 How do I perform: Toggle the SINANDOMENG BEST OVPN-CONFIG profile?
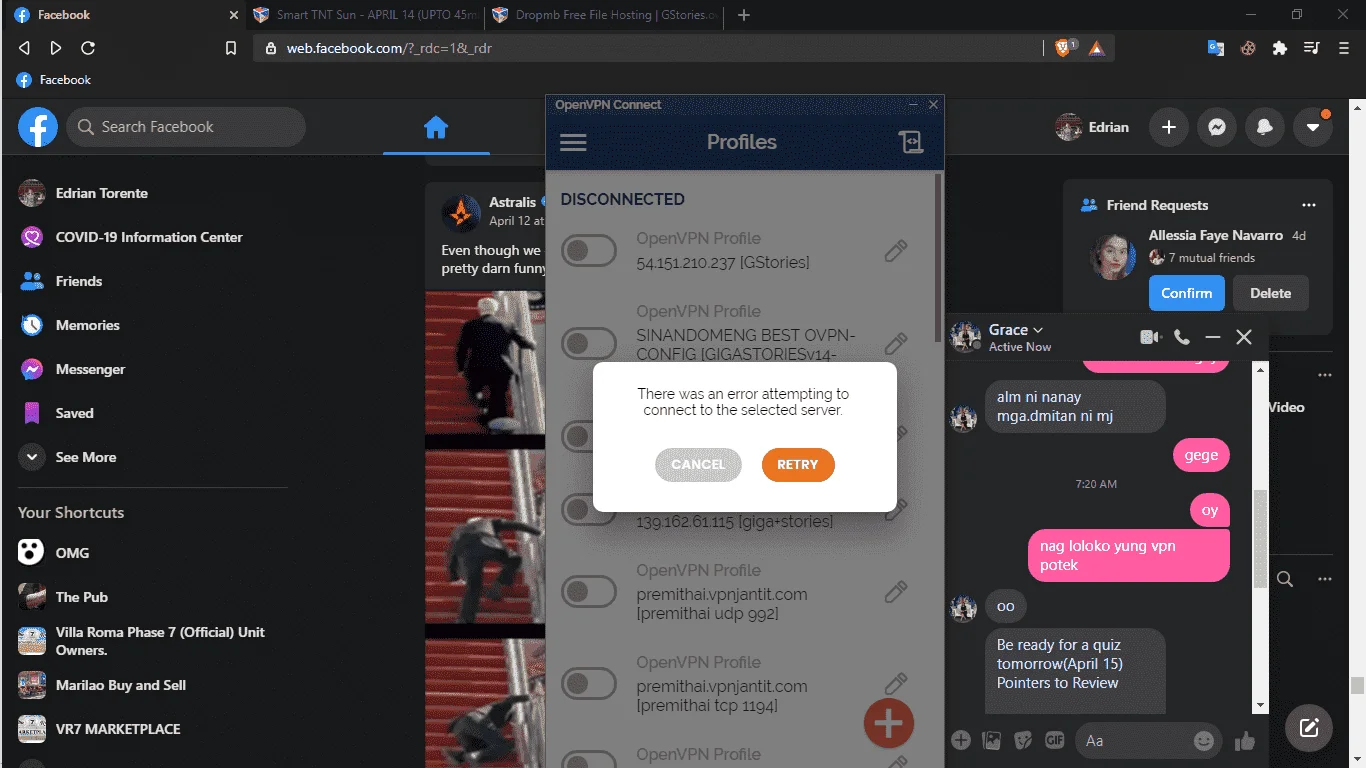[x=588, y=343]
